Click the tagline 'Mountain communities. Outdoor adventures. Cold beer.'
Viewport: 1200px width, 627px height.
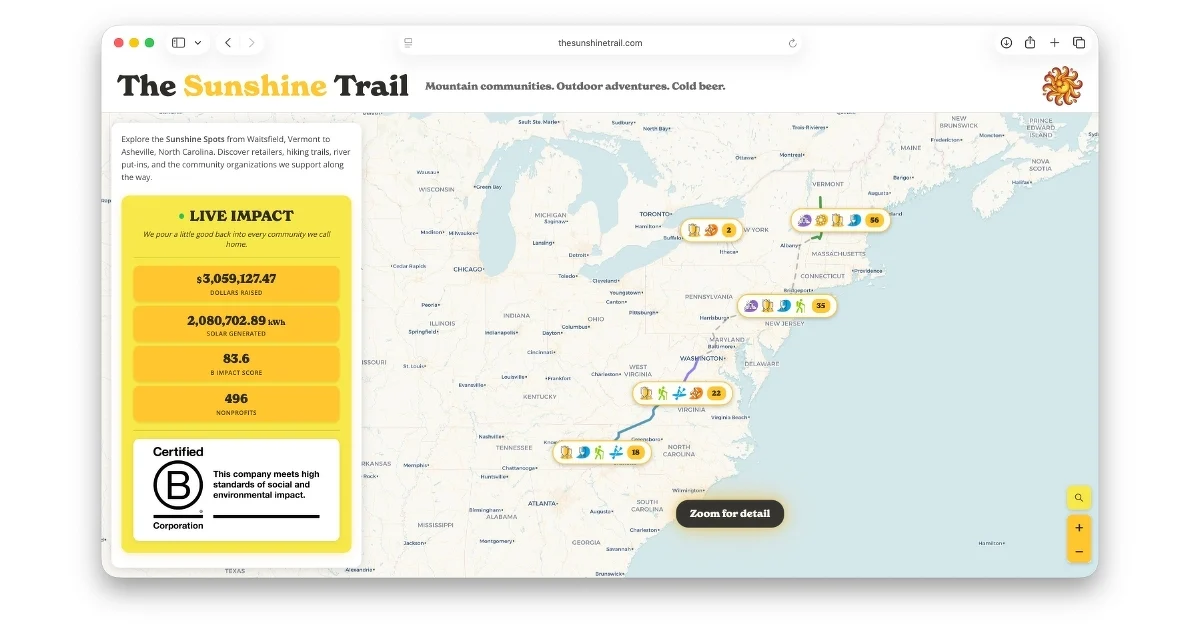(575, 86)
